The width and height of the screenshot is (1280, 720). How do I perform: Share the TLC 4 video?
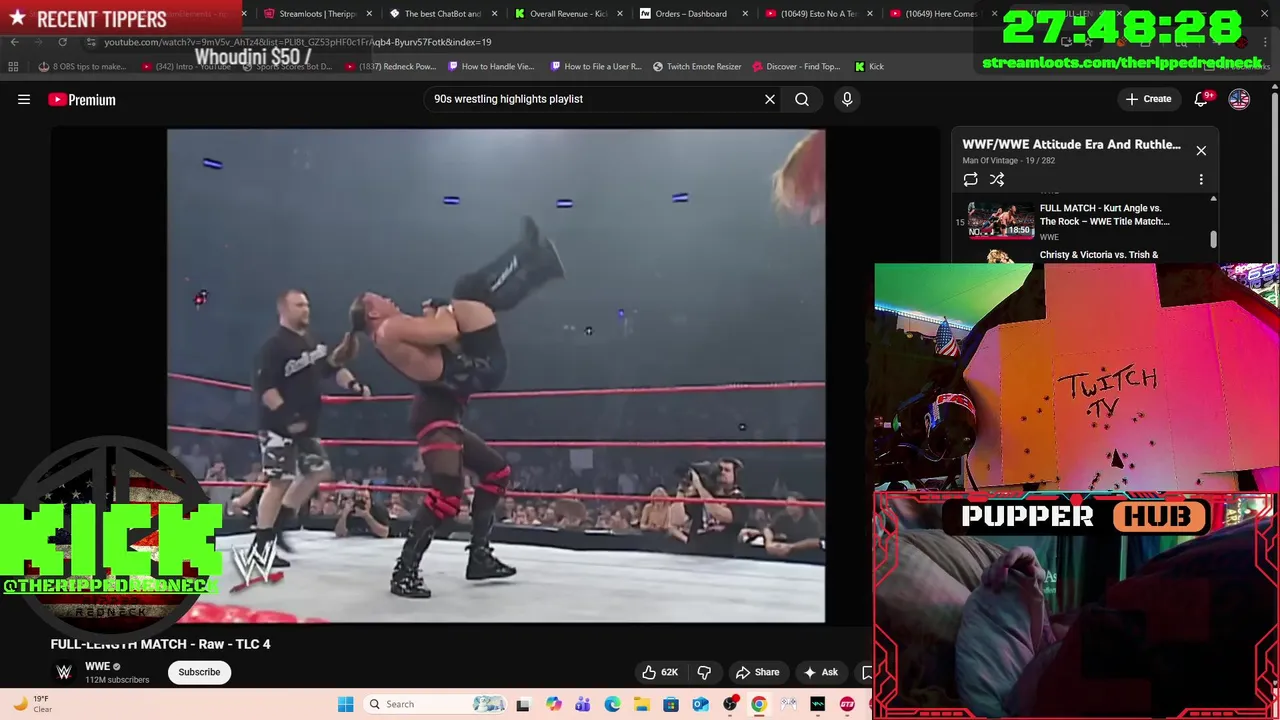[757, 672]
